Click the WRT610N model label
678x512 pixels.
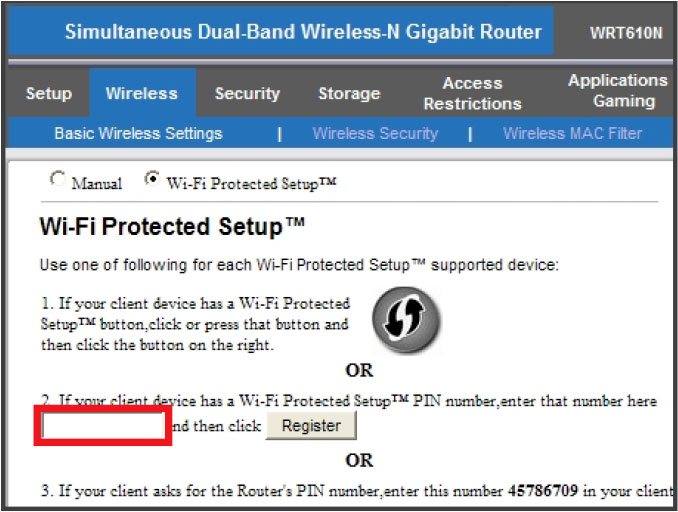(x=626, y=33)
